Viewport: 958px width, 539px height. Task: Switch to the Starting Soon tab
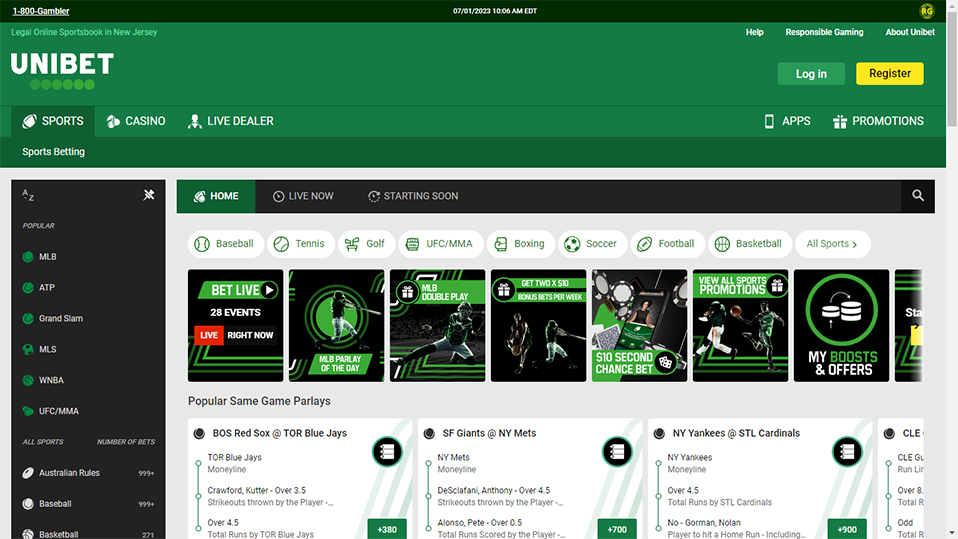click(x=413, y=196)
